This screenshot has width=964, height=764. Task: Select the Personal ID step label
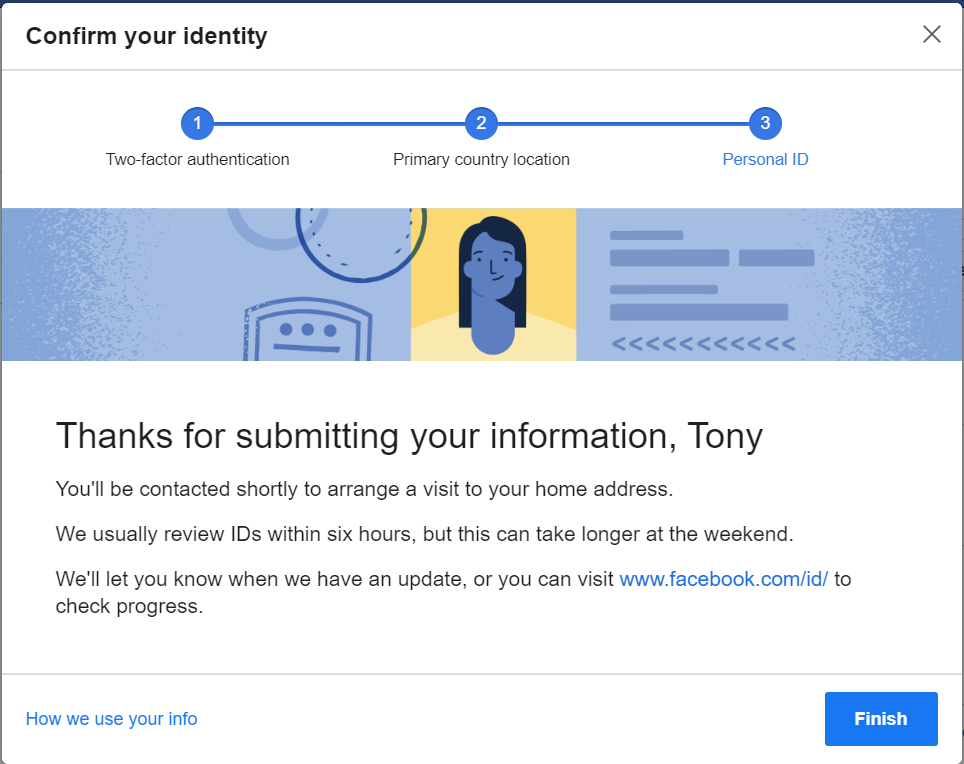(765, 159)
